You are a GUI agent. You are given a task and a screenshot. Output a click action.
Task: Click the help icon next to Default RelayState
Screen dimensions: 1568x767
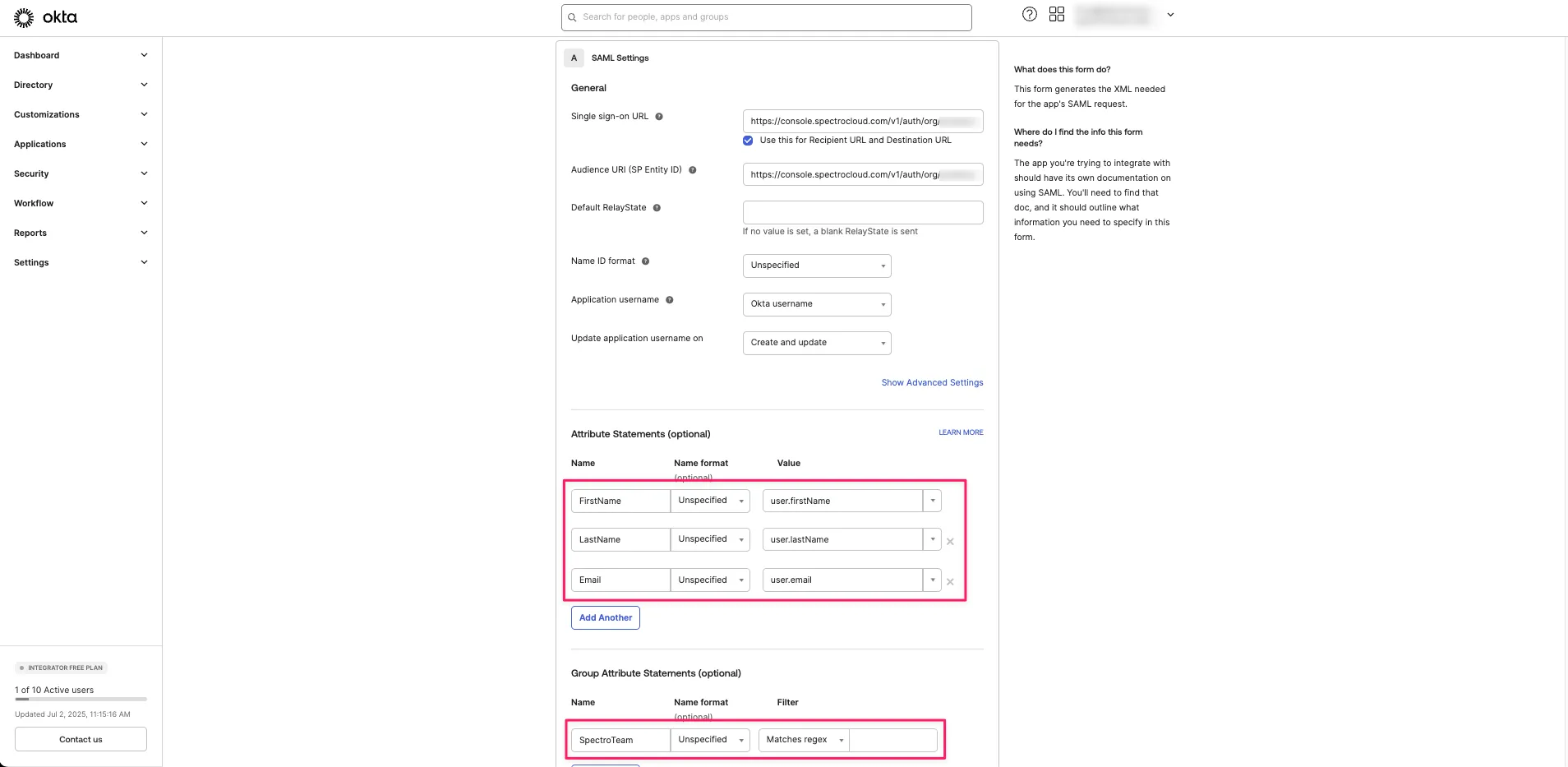[657, 207]
